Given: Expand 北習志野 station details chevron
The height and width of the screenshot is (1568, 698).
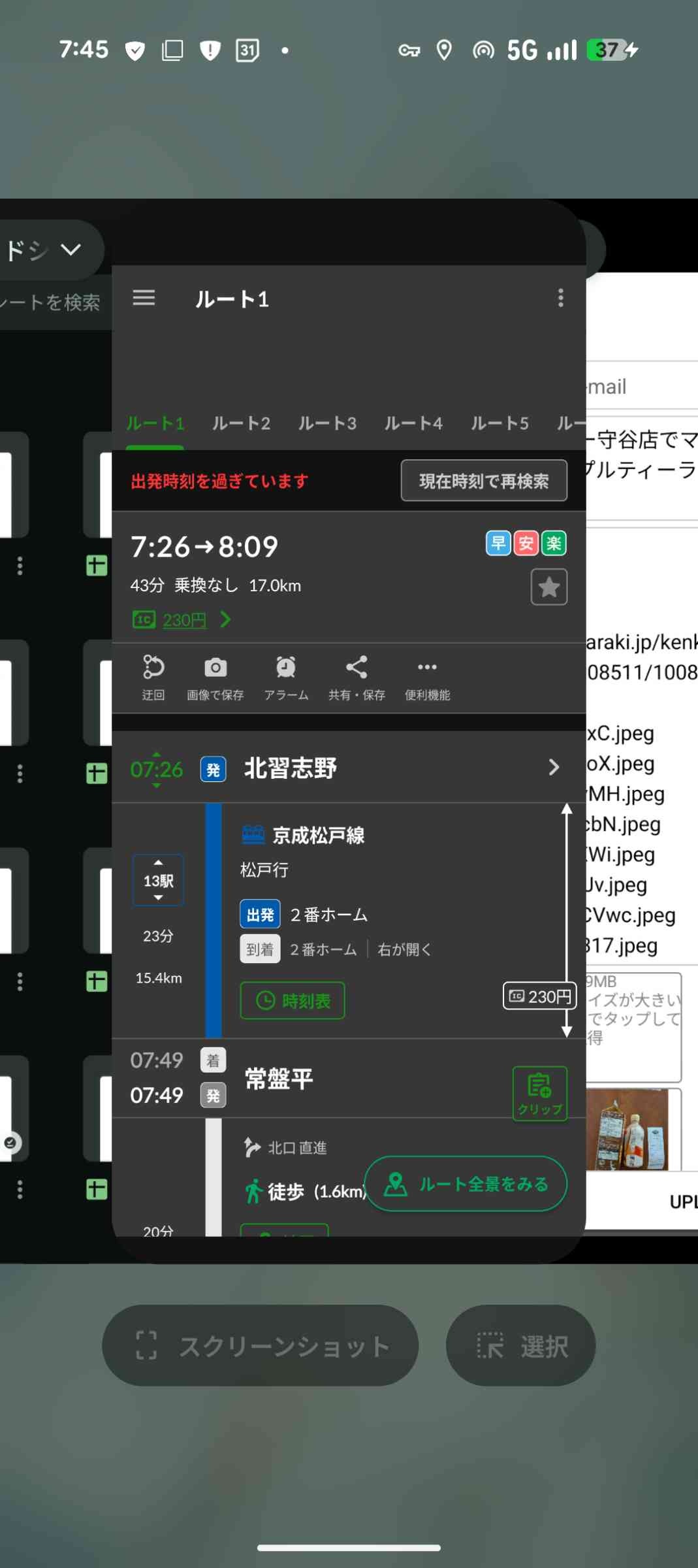Looking at the screenshot, I should coord(553,767).
